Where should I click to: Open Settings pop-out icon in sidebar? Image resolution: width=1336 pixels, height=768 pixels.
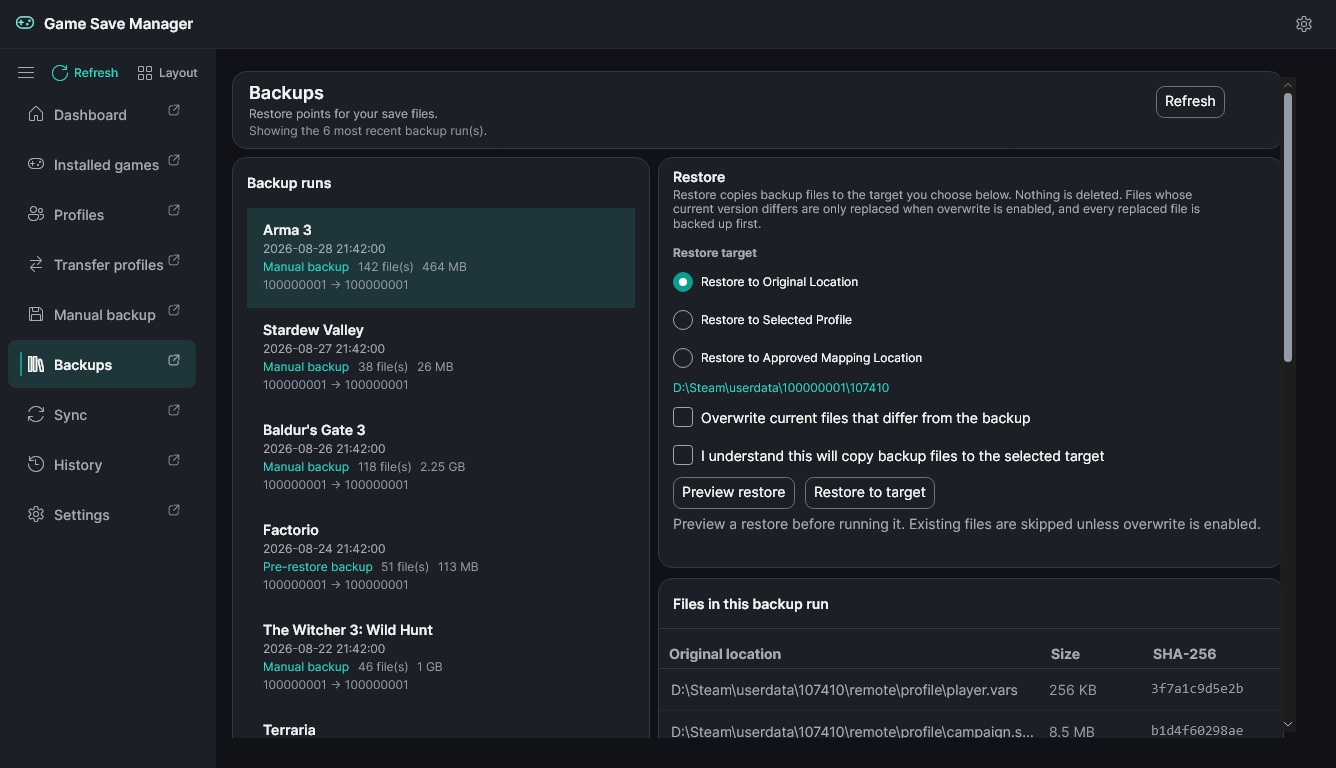(x=174, y=510)
